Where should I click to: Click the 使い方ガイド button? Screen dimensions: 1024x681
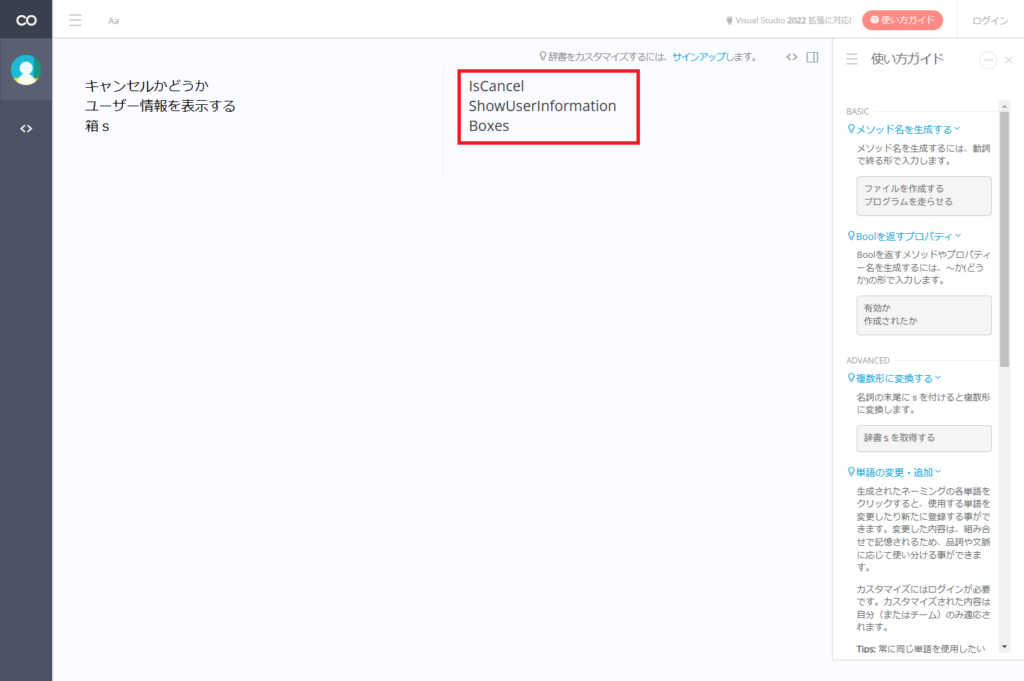[x=902, y=20]
